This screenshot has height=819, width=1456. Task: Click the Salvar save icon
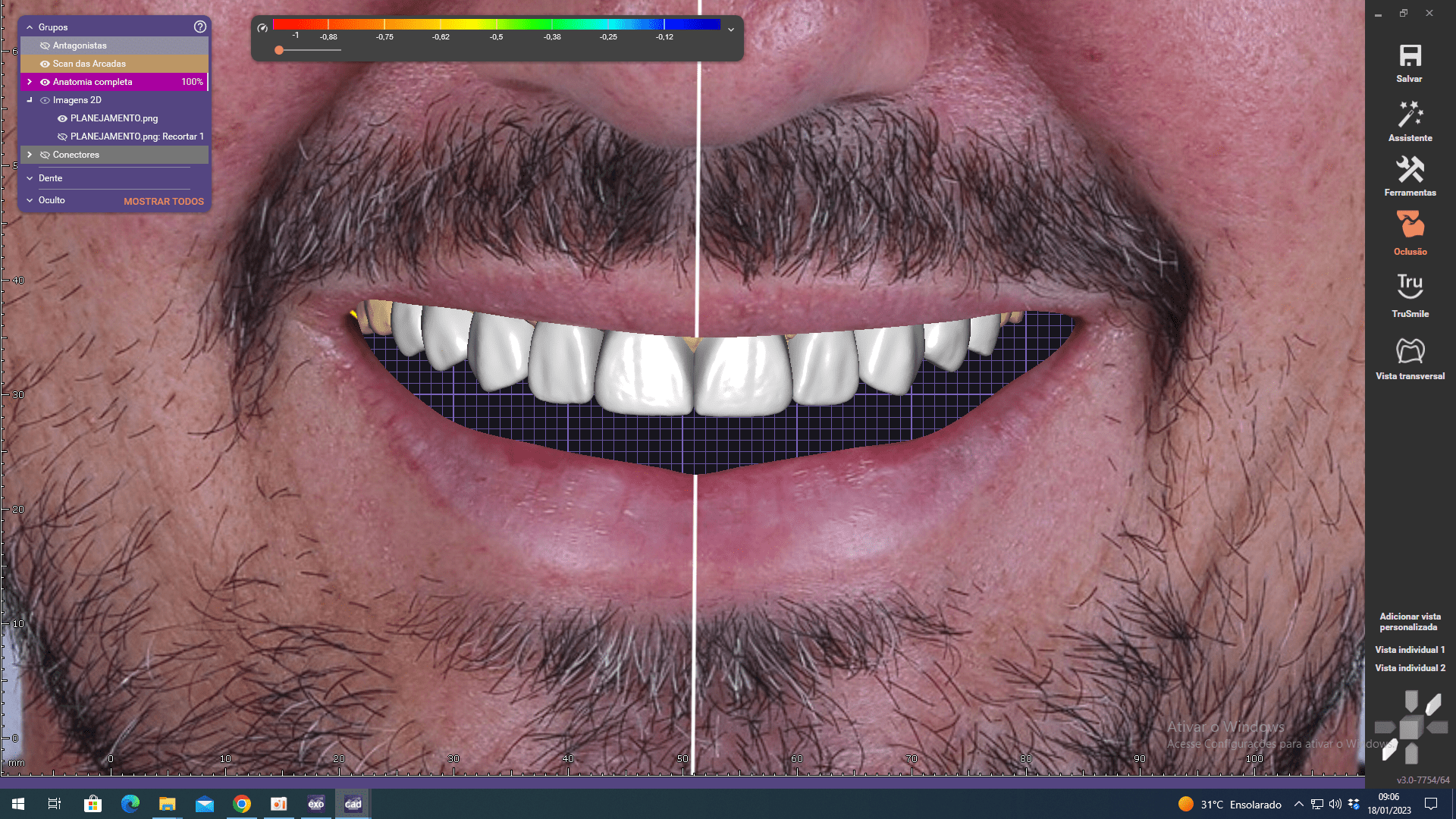click(1410, 56)
